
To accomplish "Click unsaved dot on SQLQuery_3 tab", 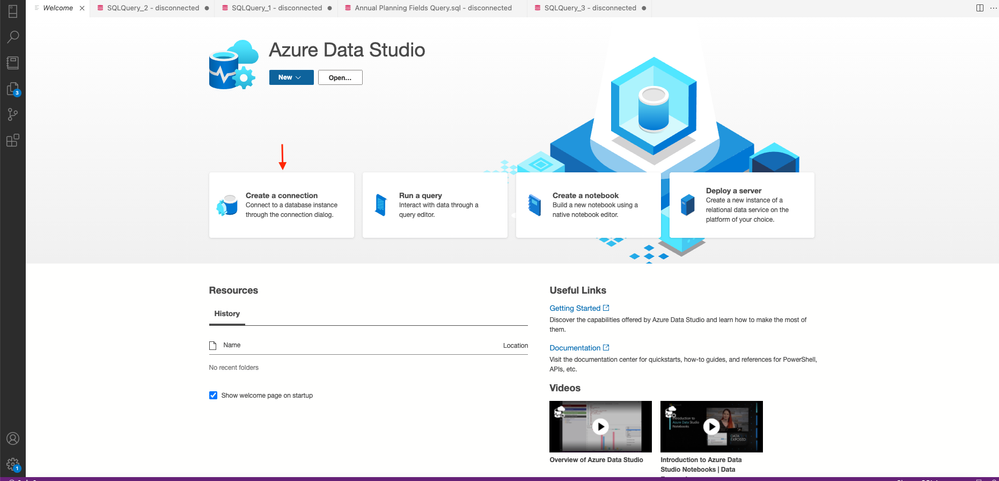I will 643,8.
